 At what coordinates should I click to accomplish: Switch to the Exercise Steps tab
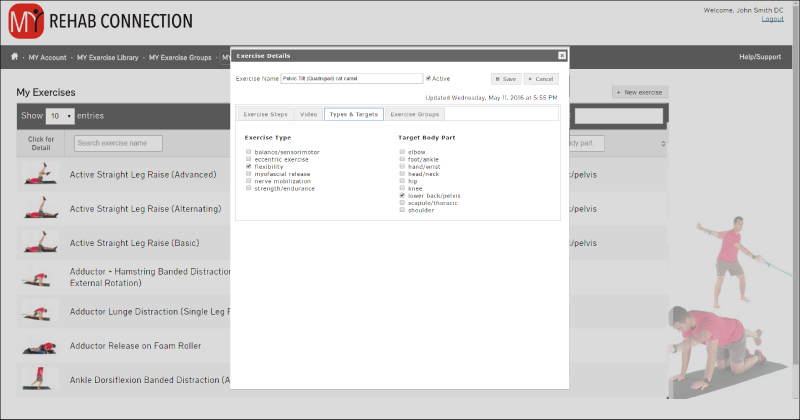(x=265, y=114)
